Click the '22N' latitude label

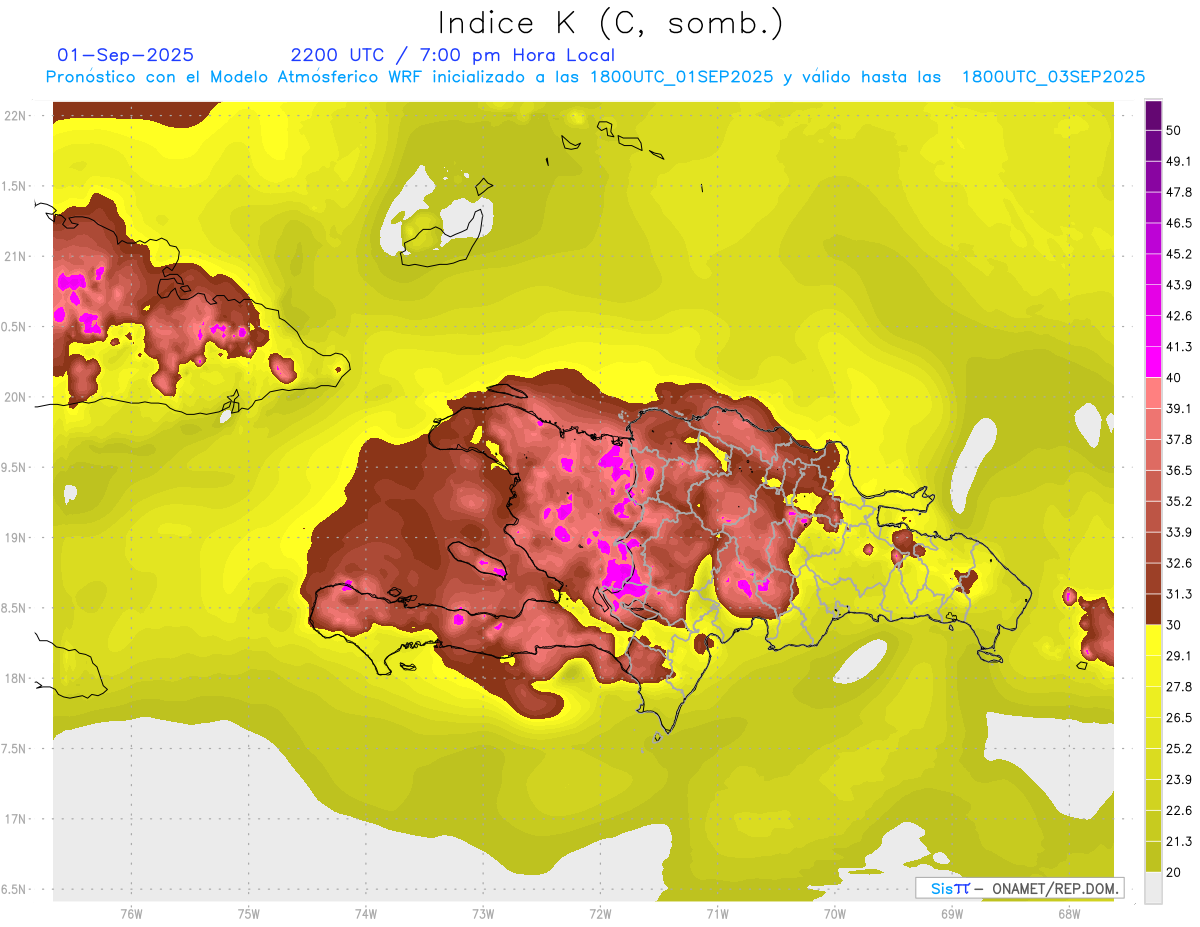pos(15,116)
